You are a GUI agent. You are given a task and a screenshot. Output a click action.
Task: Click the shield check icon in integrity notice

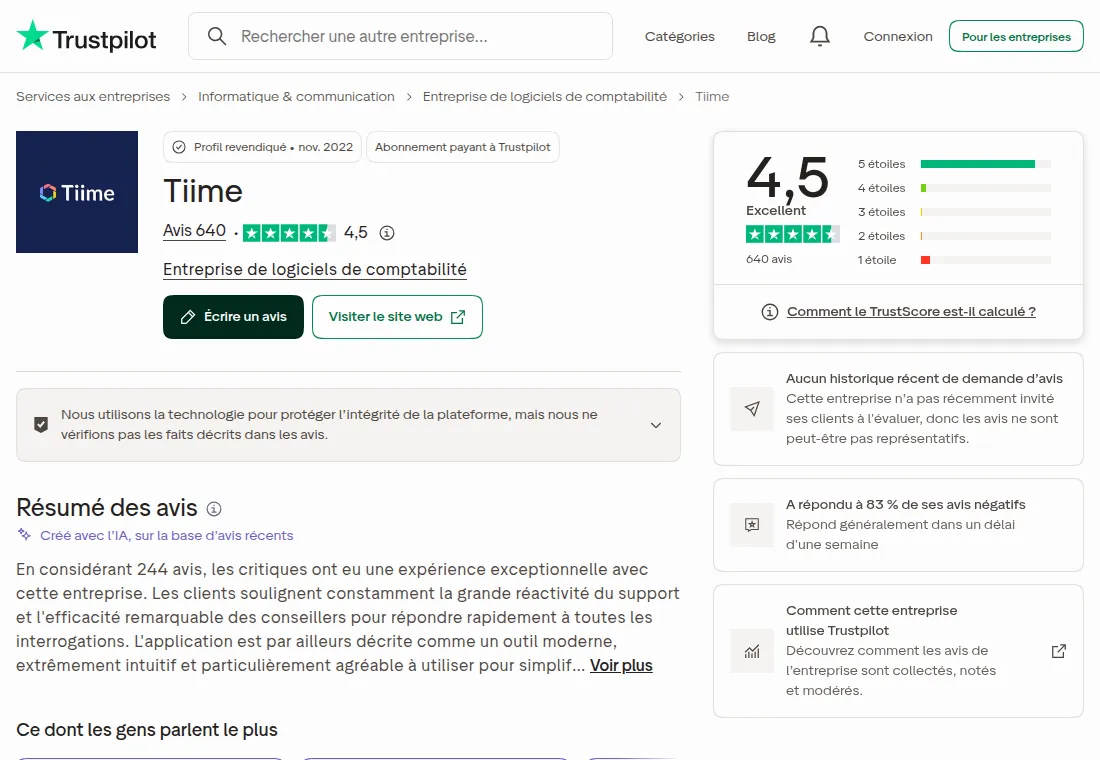click(41, 425)
